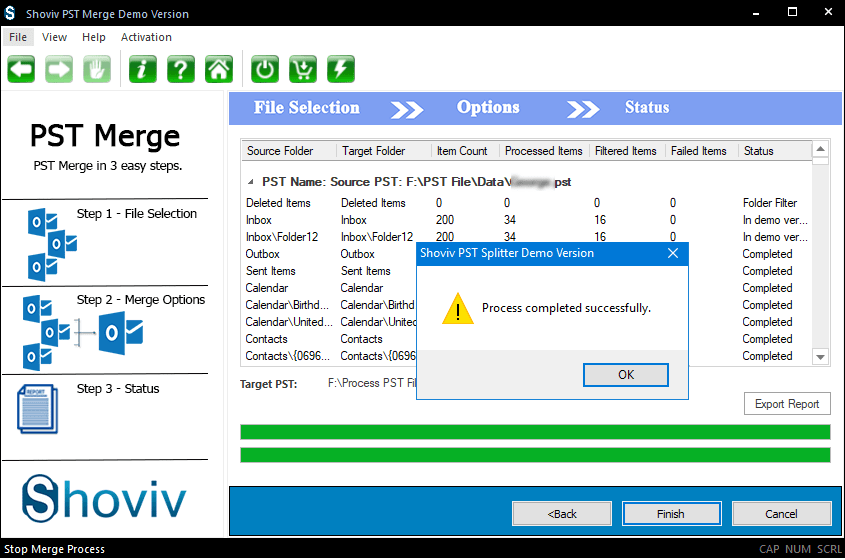Screen dimensions: 845x560
Task: Click the Step 1 File Selection Outlook icons
Action: click(x=52, y=245)
